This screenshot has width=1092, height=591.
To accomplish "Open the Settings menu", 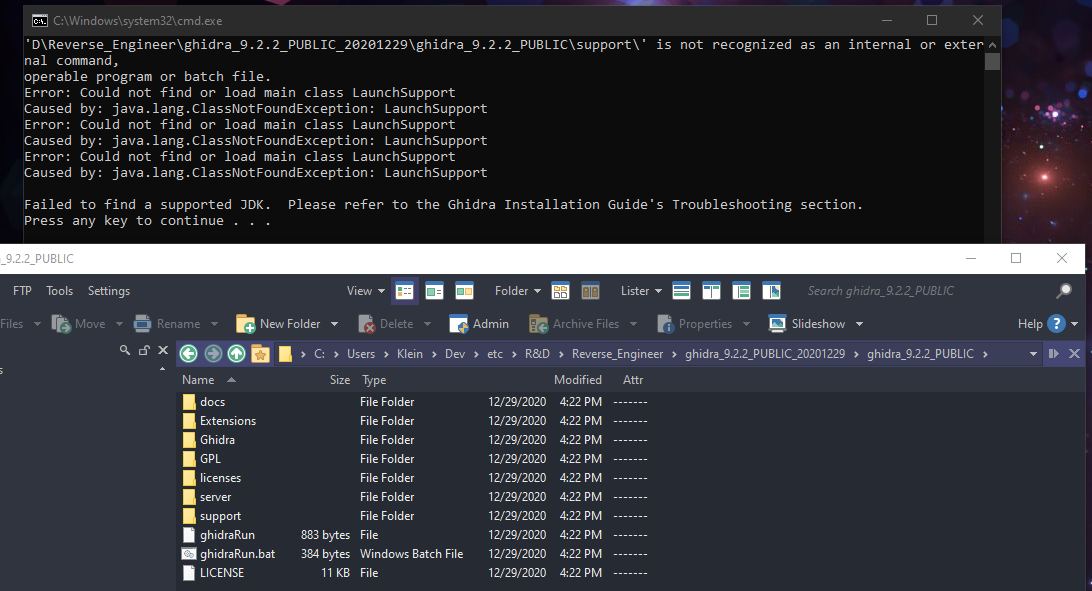I will click(109, 291).
